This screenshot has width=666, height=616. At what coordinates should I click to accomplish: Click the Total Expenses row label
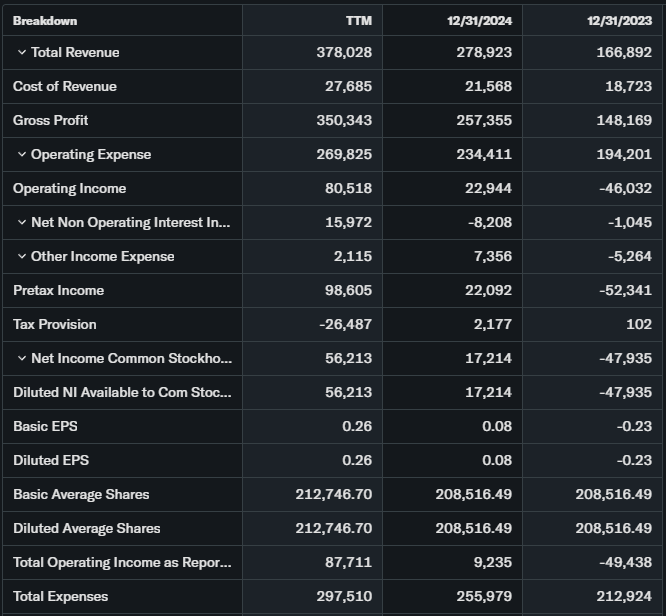click(x=61, y=596)
